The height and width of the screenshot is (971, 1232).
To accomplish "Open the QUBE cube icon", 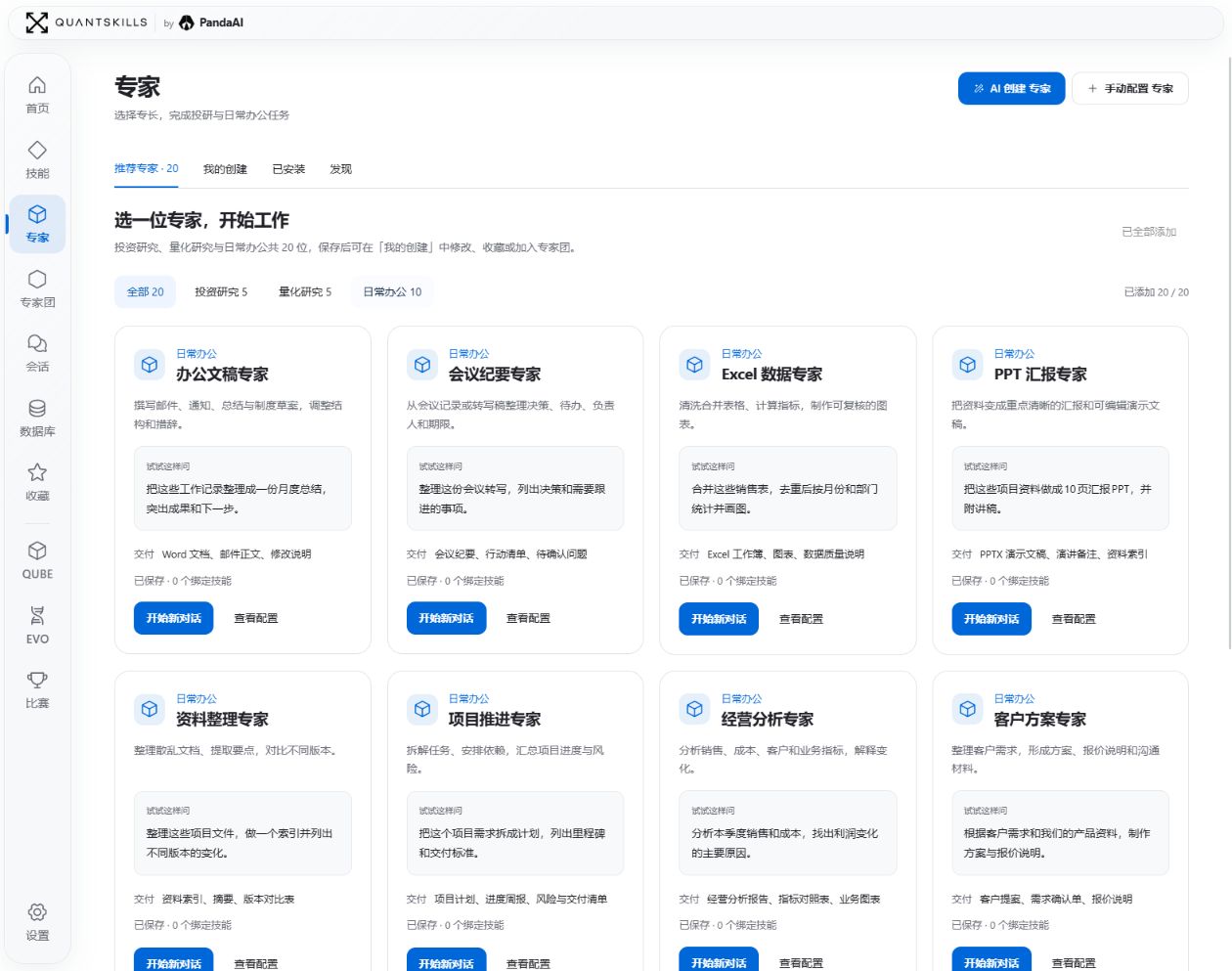I will pyautogui.click(x=37, y=551).
